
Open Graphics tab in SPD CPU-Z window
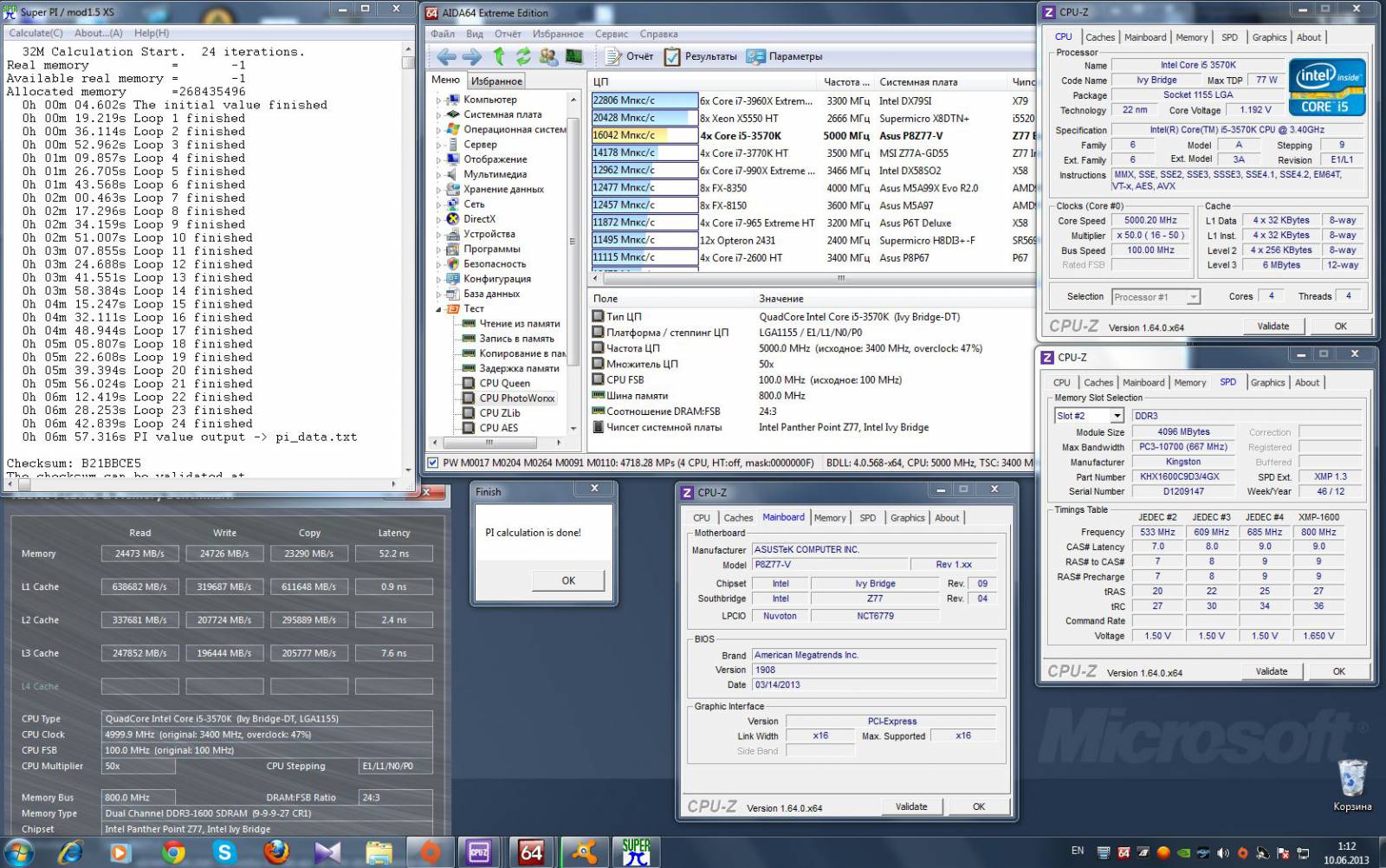(1267, 382)
